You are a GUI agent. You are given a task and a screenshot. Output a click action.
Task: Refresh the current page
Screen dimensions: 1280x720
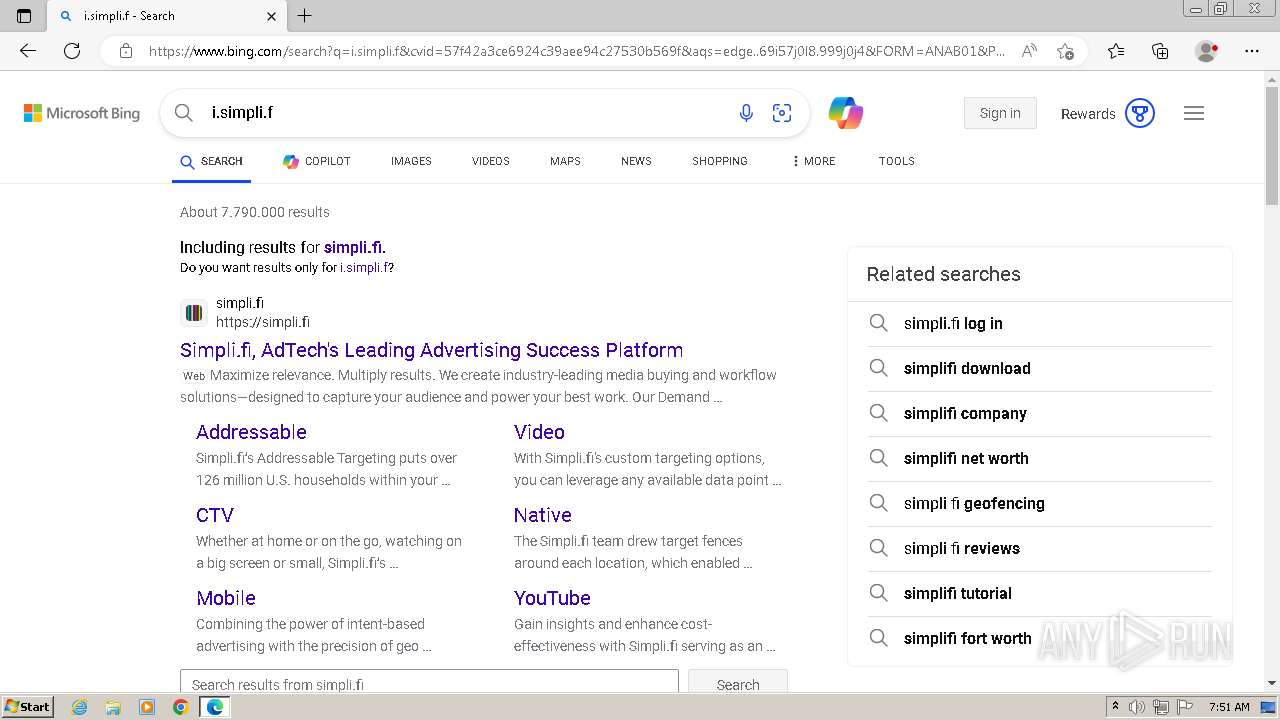pos(72,51)
